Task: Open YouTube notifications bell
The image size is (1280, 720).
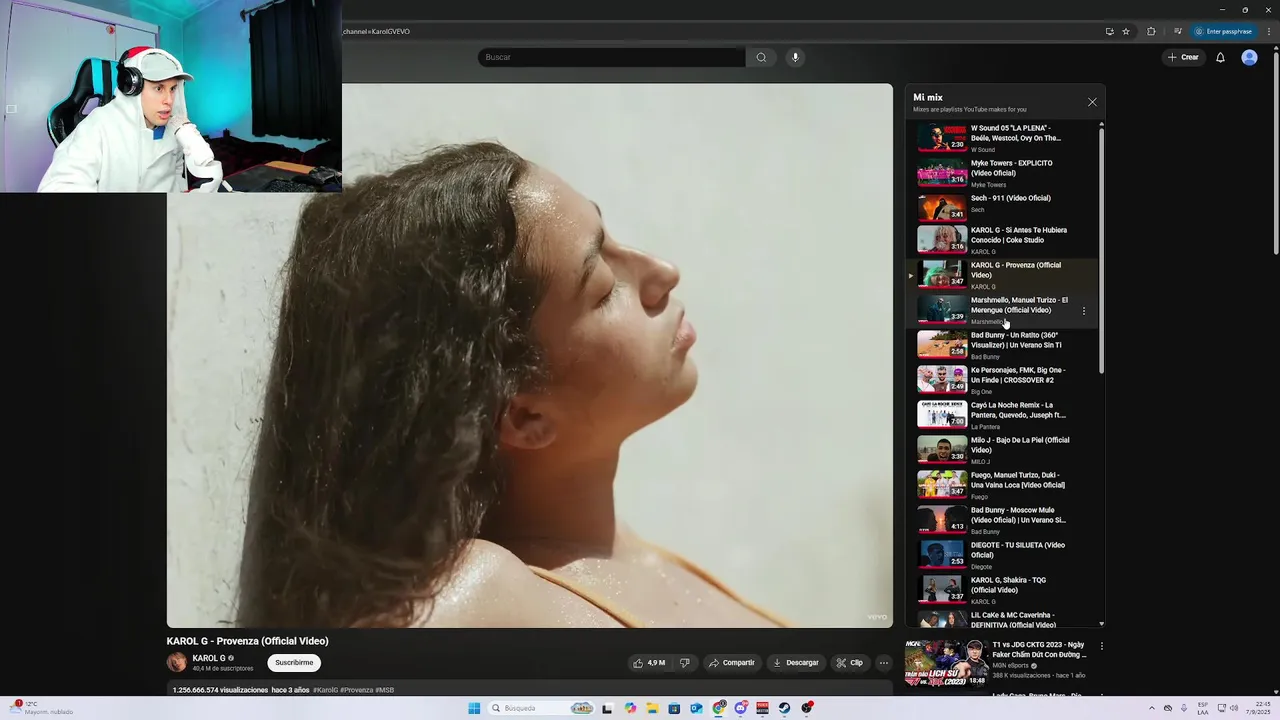Action: [1220, 57]
